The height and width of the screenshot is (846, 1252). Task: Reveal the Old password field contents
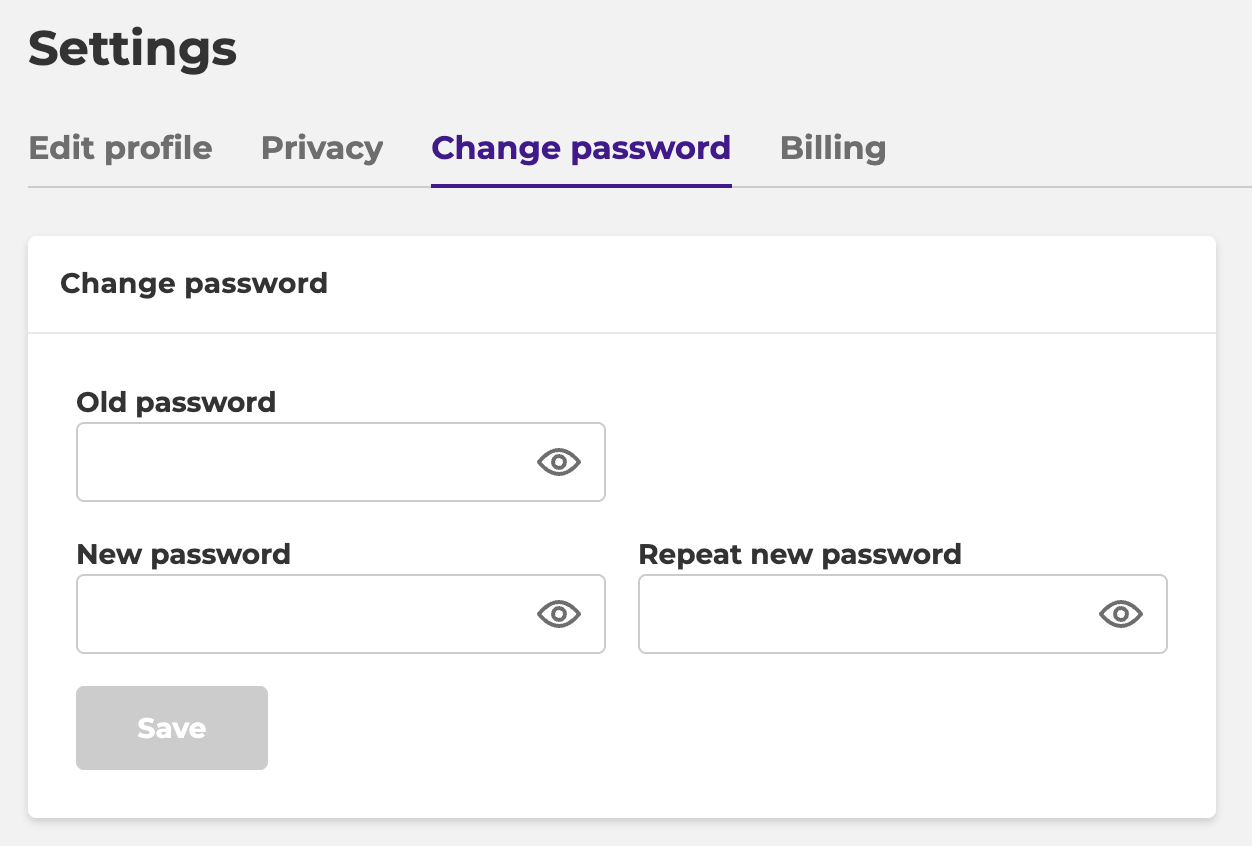(559, 462)
